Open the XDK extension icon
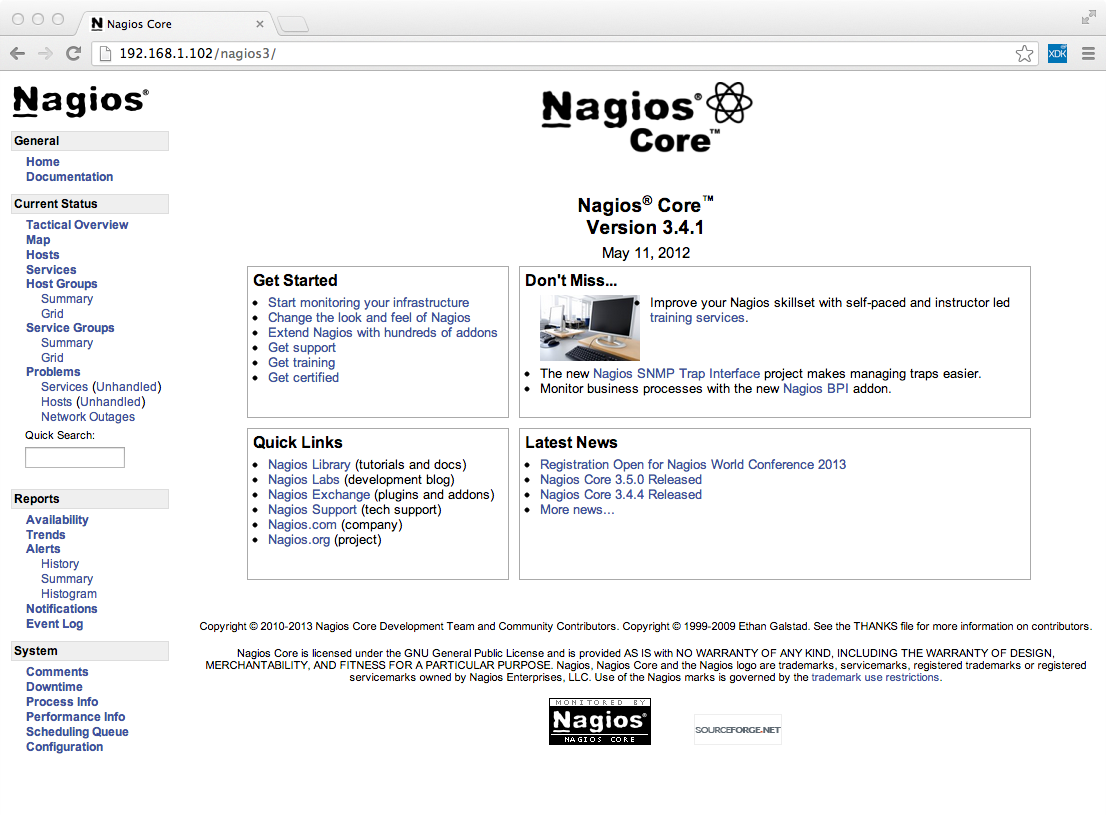The height and width of the screenshot is (819, 1106). point(1057,54)
